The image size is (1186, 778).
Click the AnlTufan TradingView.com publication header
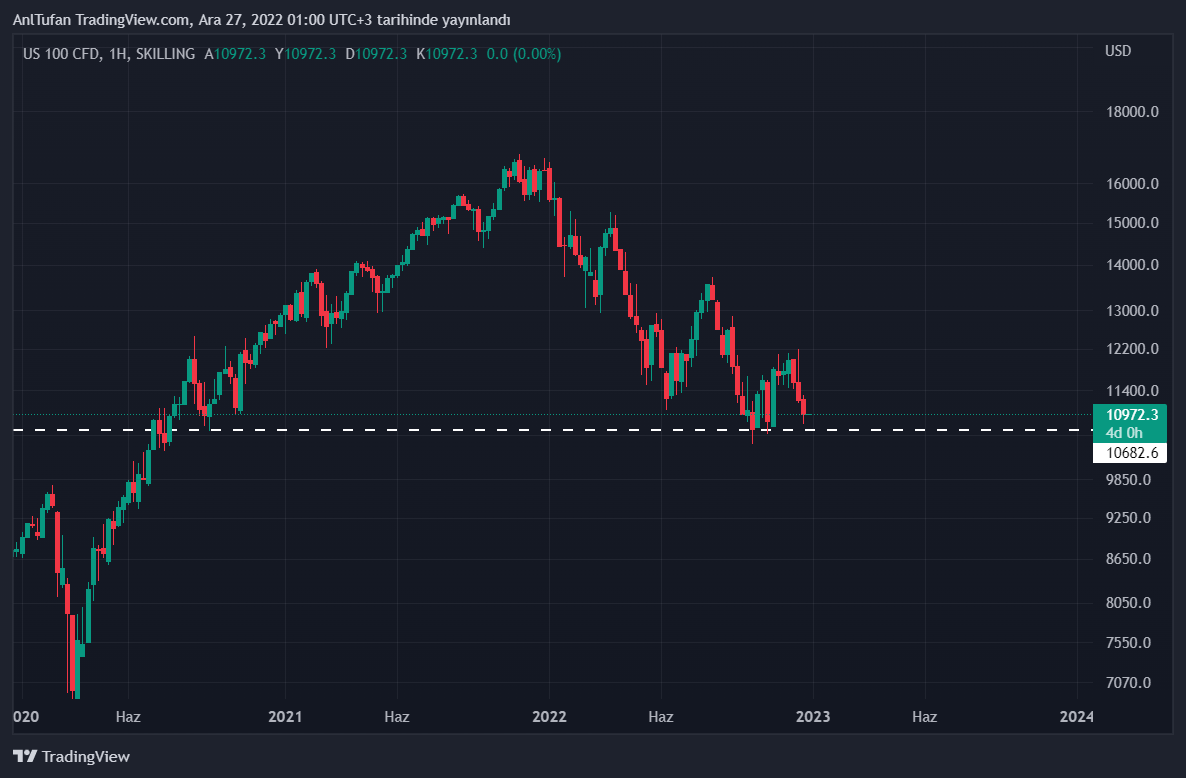(x=260, y=20)
